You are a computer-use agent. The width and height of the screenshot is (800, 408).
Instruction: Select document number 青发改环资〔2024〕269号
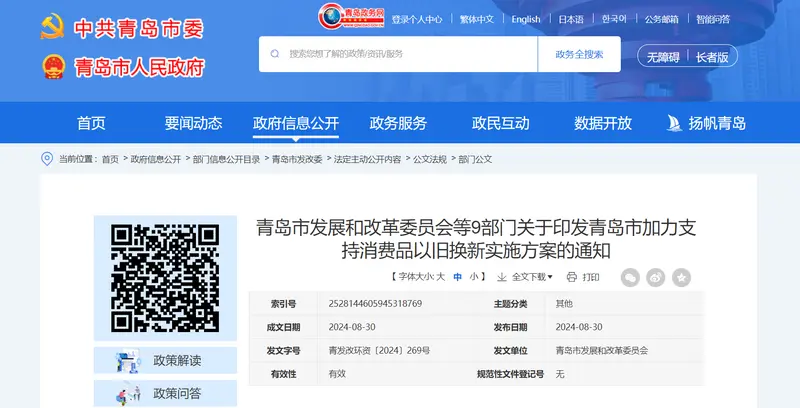point(379,350)
